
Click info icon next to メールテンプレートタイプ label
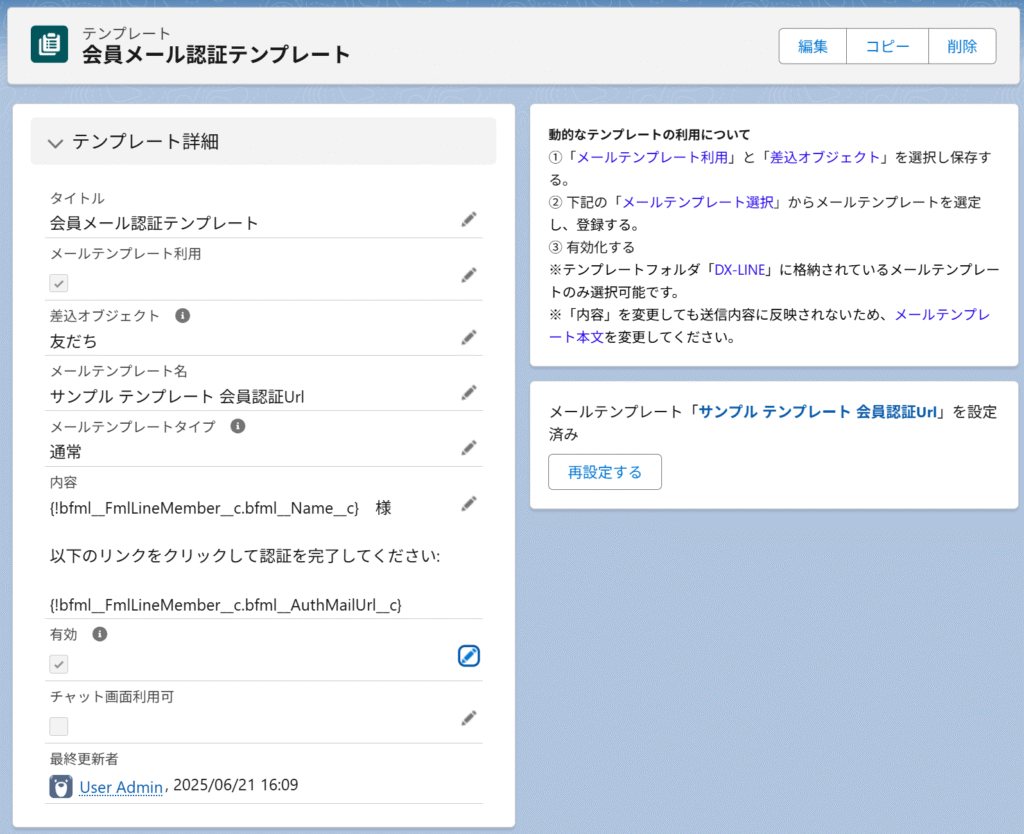point(238,426)
